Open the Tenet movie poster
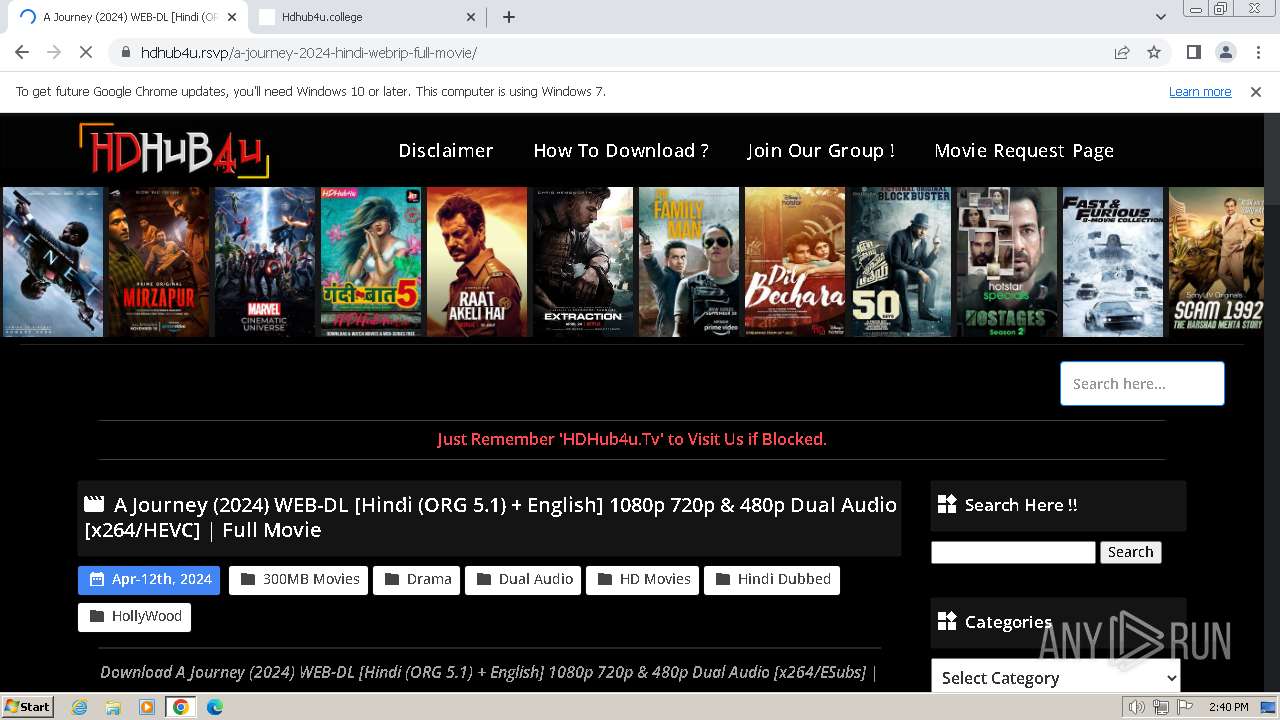 [x=53, y=262]
